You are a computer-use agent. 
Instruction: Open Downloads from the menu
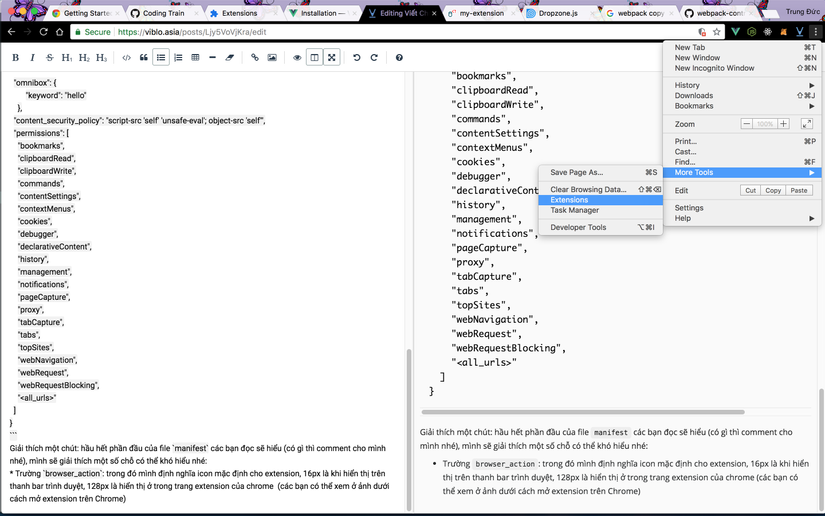[742, 96]
